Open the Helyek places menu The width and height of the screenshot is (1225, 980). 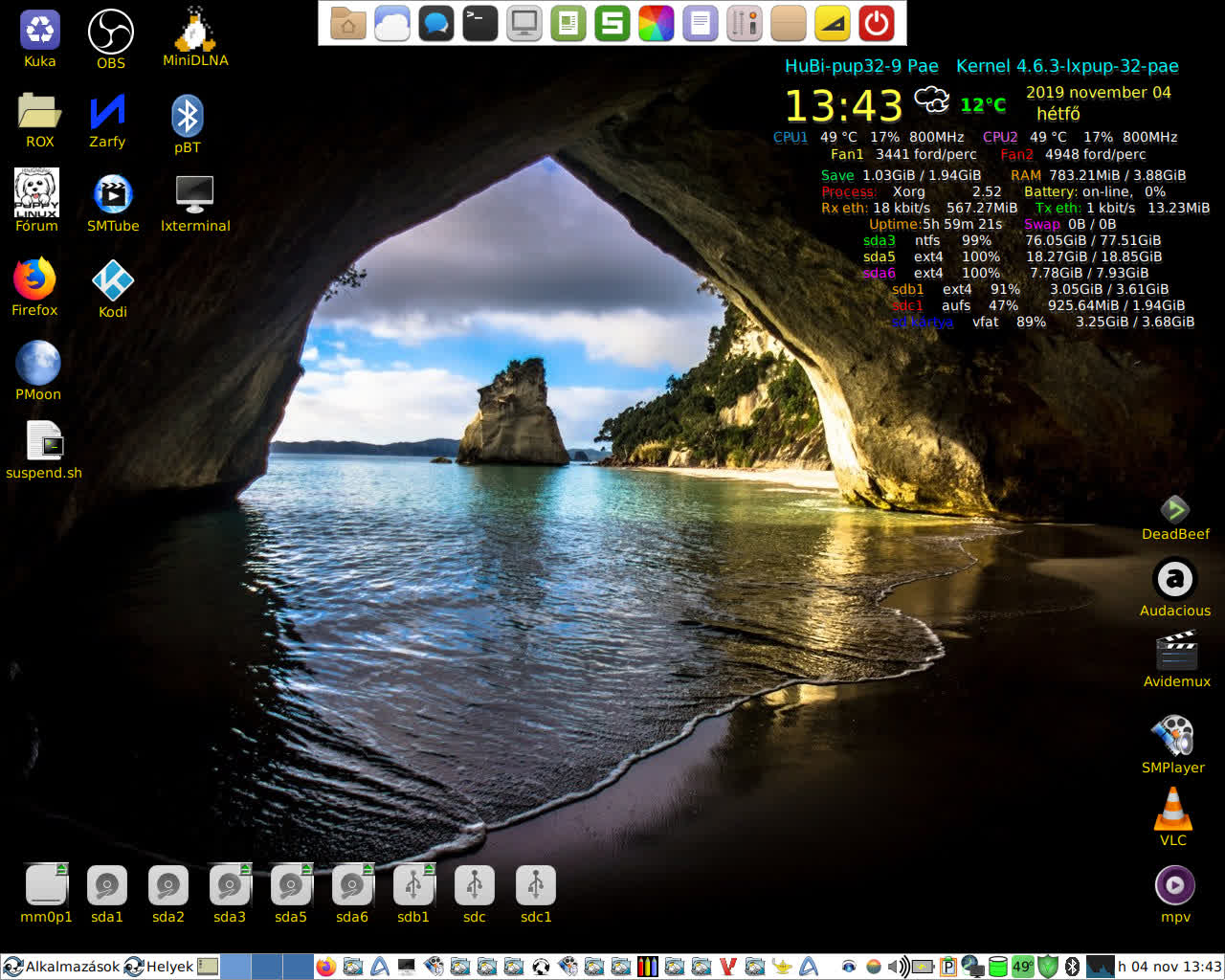click(159, 967)
